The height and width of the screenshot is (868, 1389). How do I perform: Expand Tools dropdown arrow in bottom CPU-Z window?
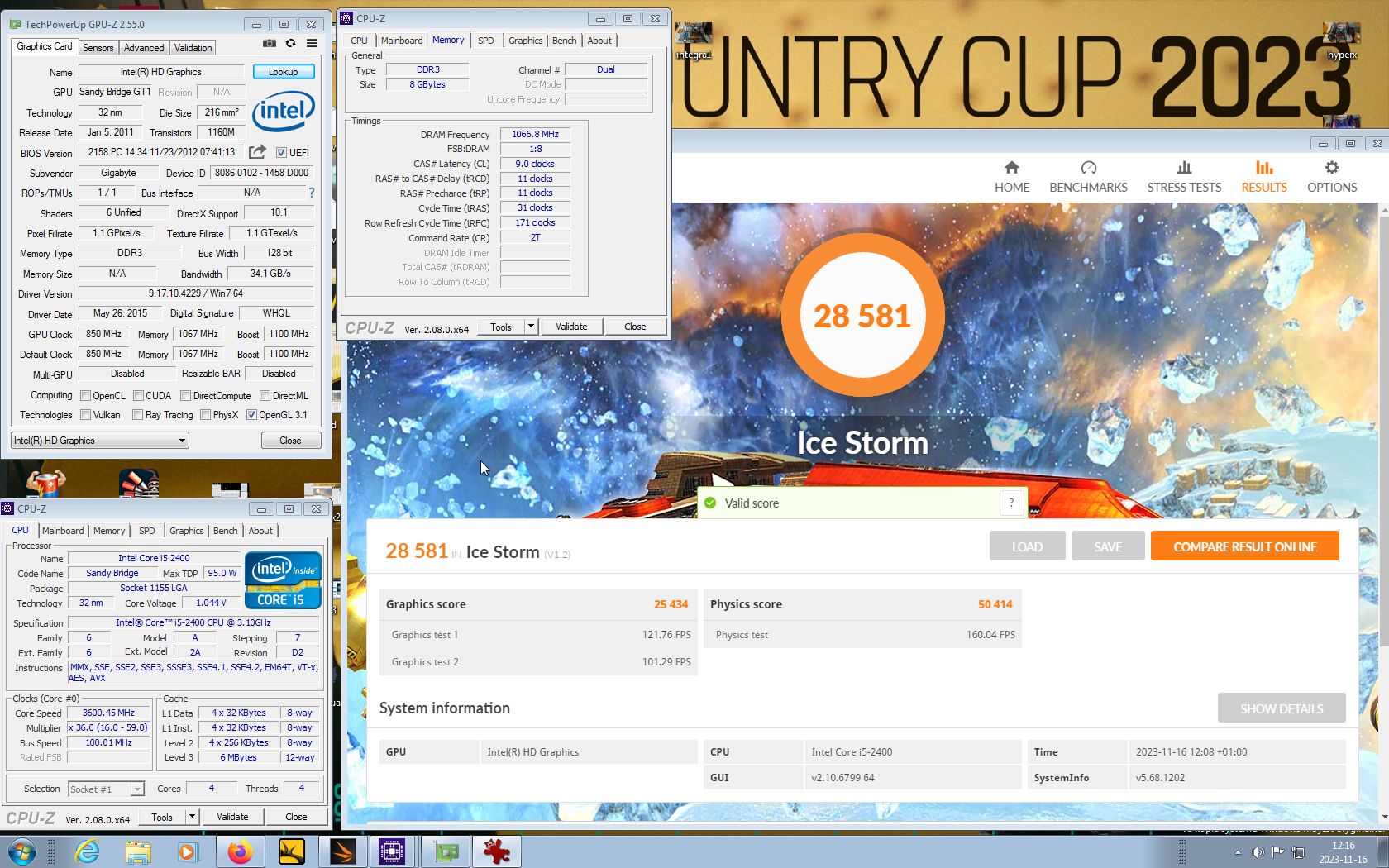192,817
